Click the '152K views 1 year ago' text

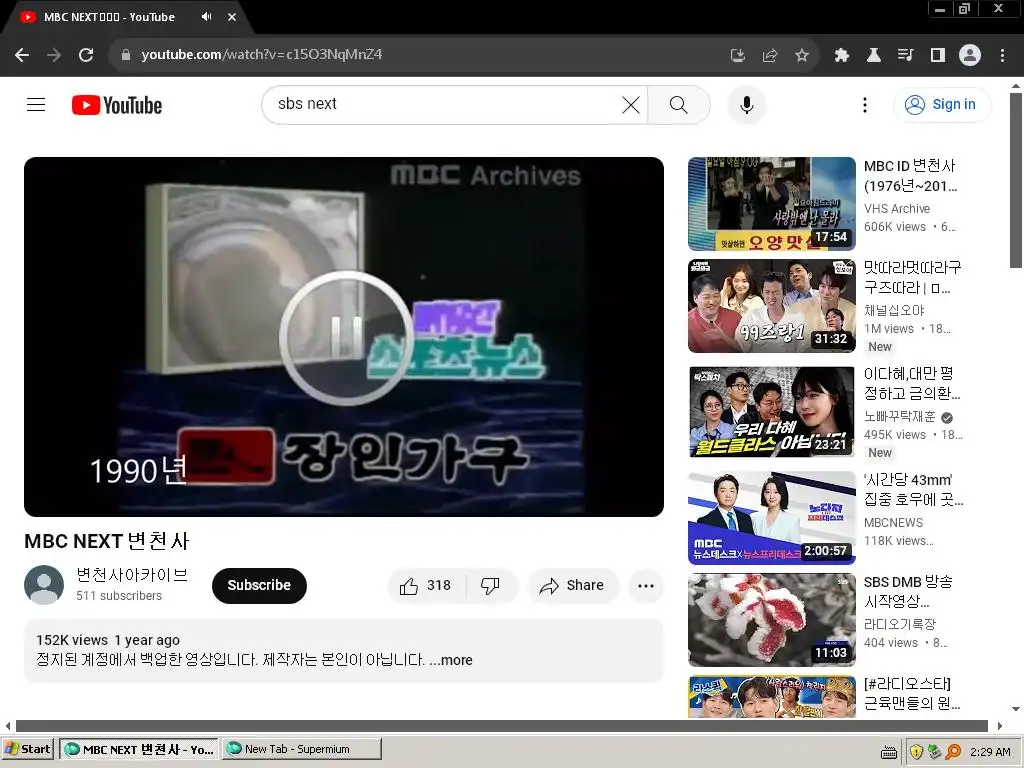click(108, 640)
